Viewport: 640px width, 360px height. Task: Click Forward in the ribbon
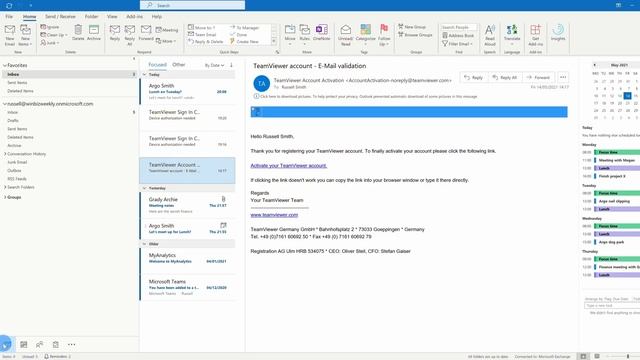click(146, 33)
